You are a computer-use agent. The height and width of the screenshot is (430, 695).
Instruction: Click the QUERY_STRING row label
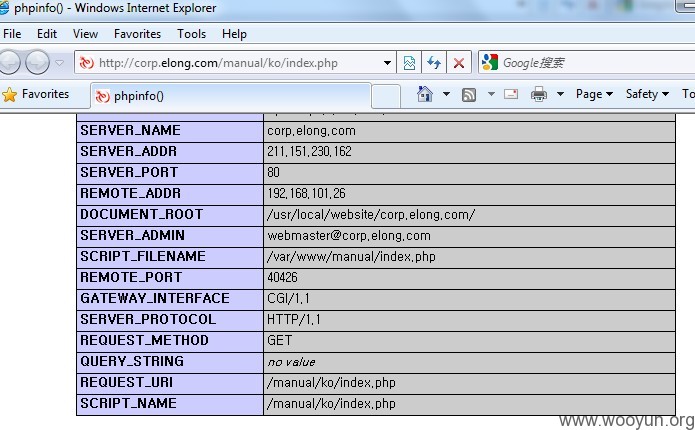(132, 361)
